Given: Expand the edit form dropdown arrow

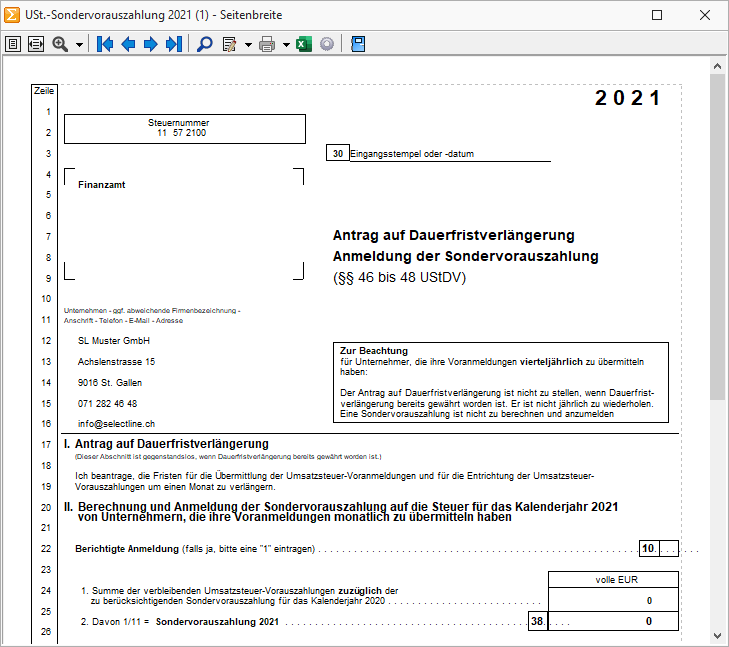Looking at the screenshot, I should pyautogui.click(x=248, y=45).
